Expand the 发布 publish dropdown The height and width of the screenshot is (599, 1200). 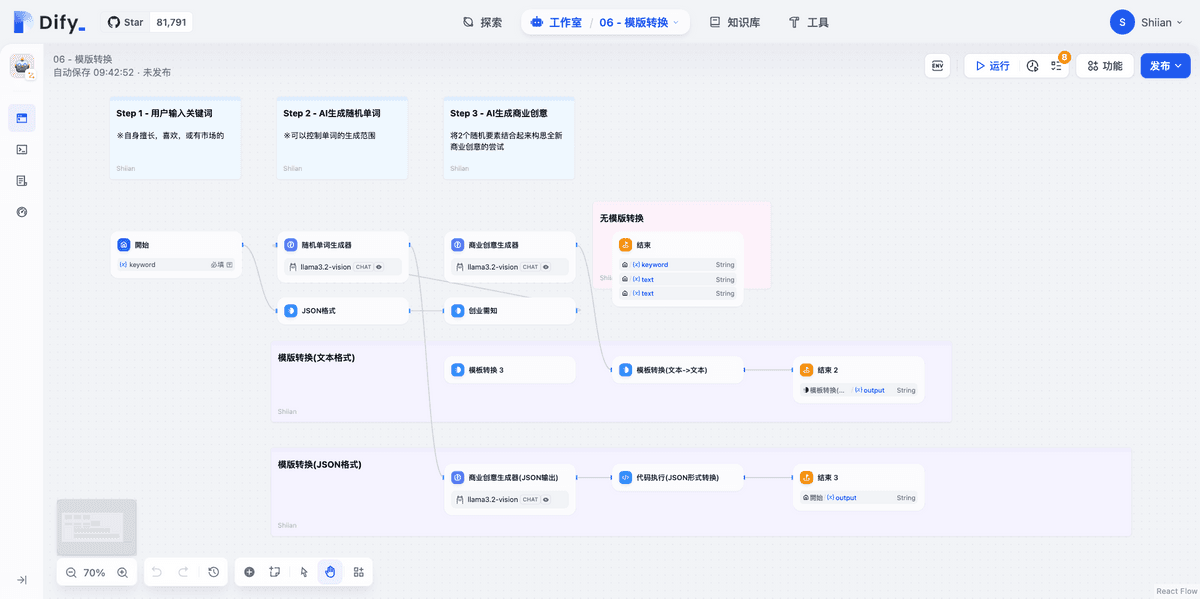1165,66
